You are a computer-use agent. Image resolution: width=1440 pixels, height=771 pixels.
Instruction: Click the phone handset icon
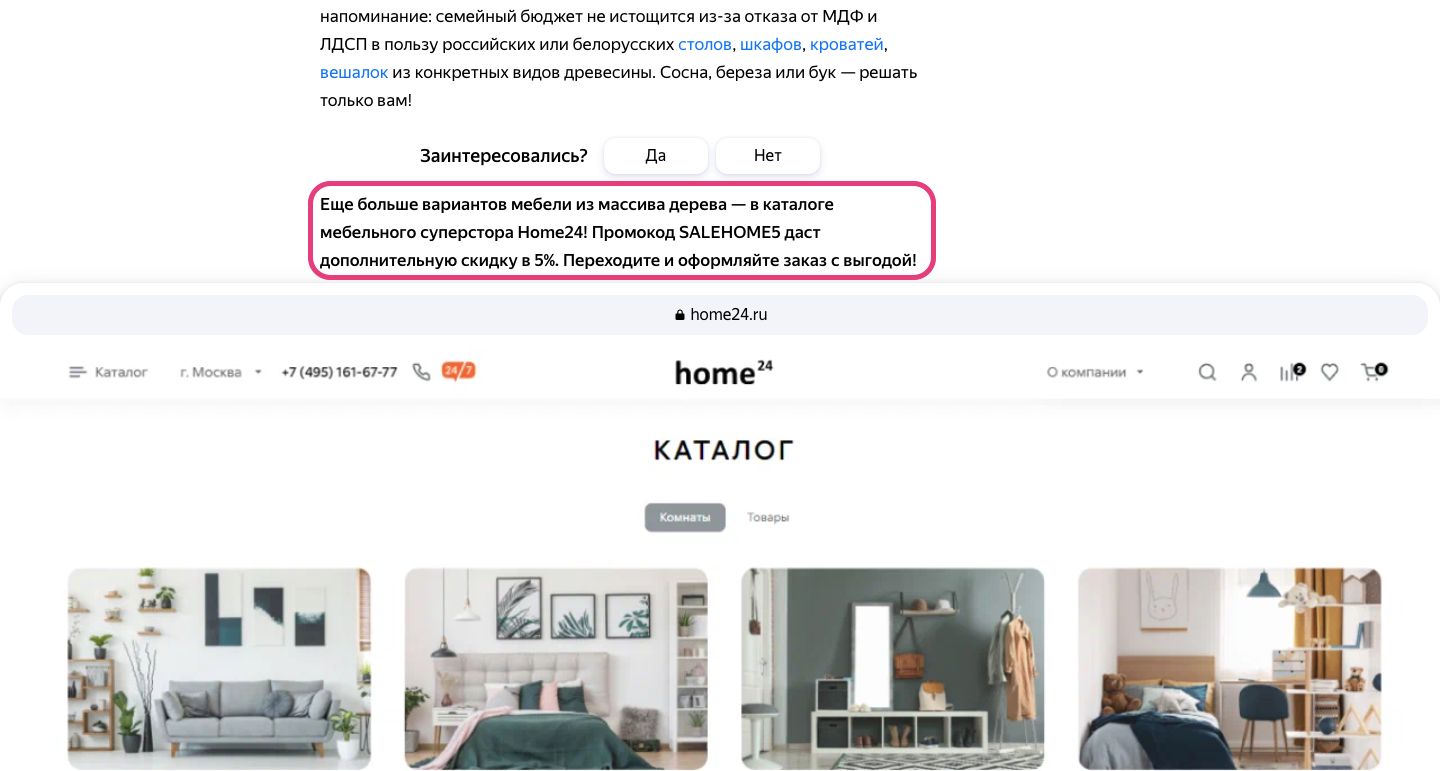[x=421, y=372]
